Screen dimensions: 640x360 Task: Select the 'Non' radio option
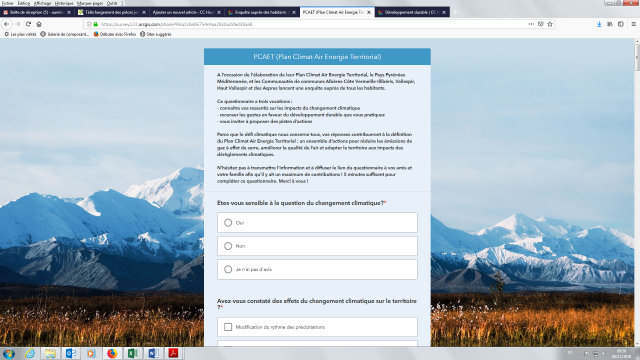tap(317, 246)
